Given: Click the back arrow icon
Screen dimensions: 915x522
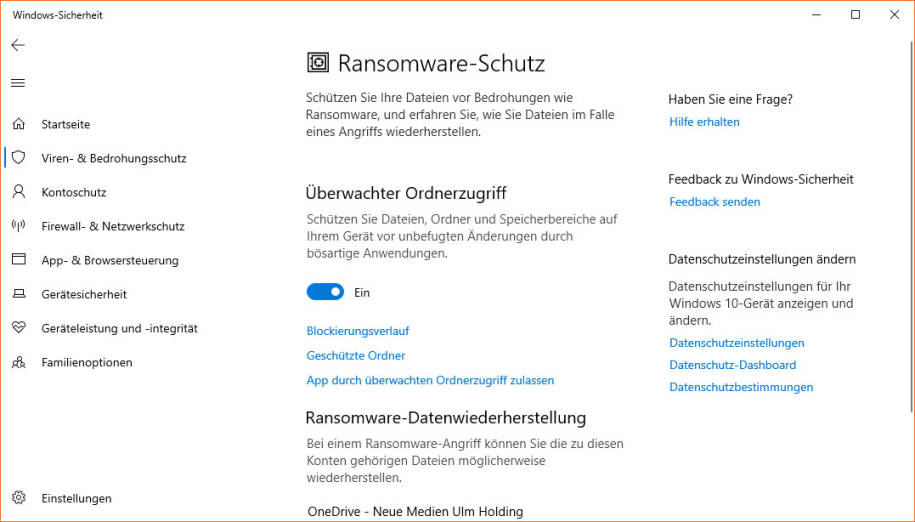Looking at the screenshot, I should point(18,45).
